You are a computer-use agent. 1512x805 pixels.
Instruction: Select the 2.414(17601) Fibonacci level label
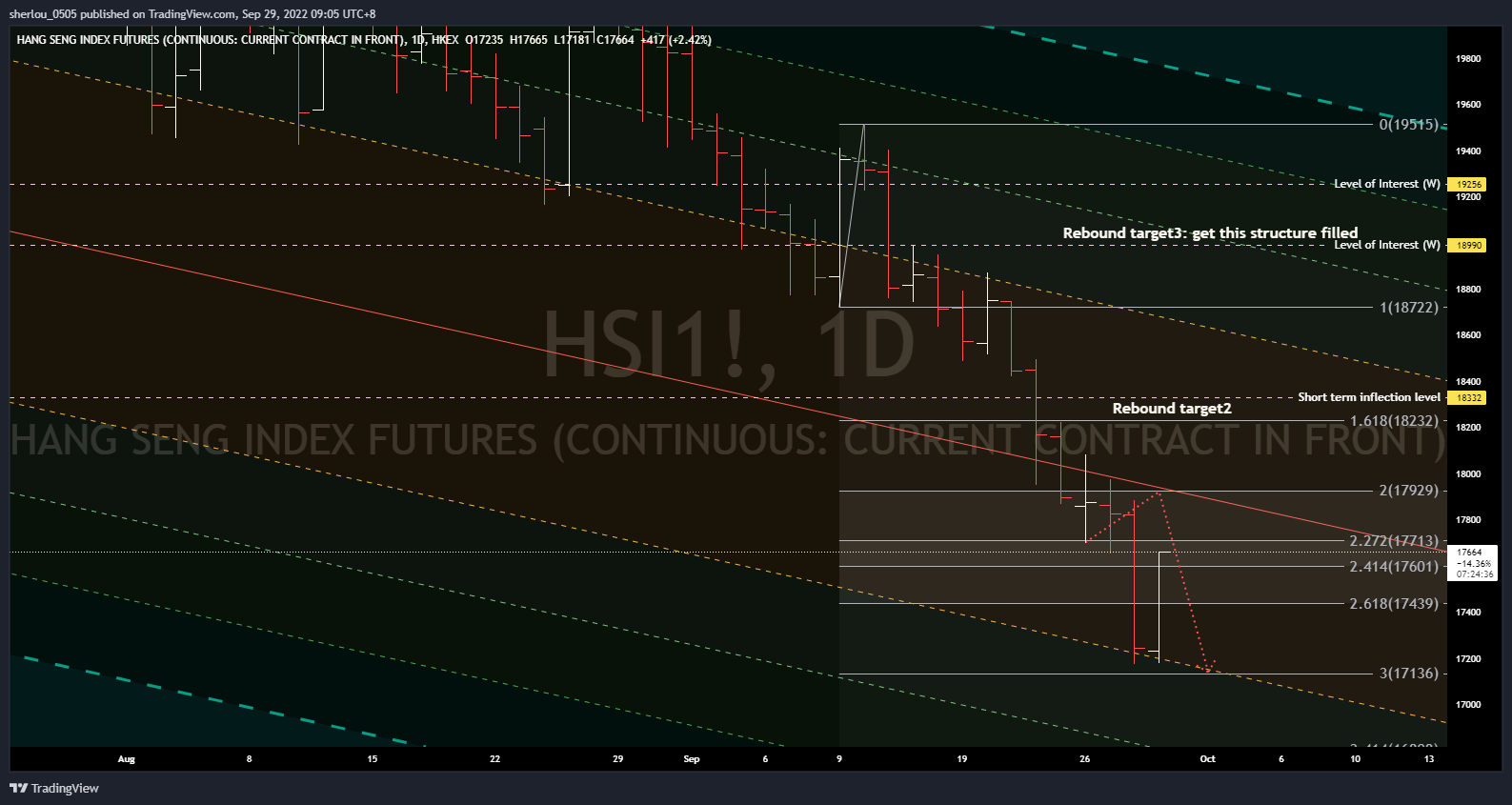click(1395, 567)
